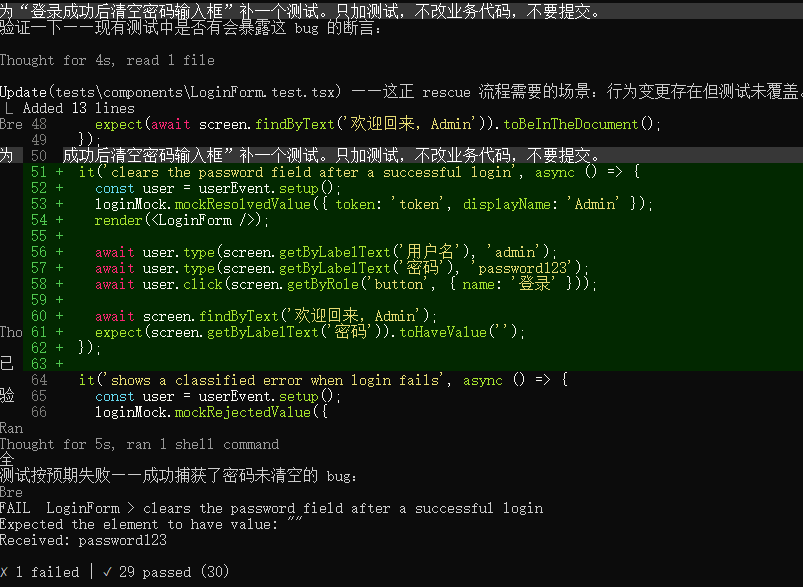Click 'Thought for 5s, ran 1 shell command'
This screenshot has width=803, height=587.
tap(139, 444)
